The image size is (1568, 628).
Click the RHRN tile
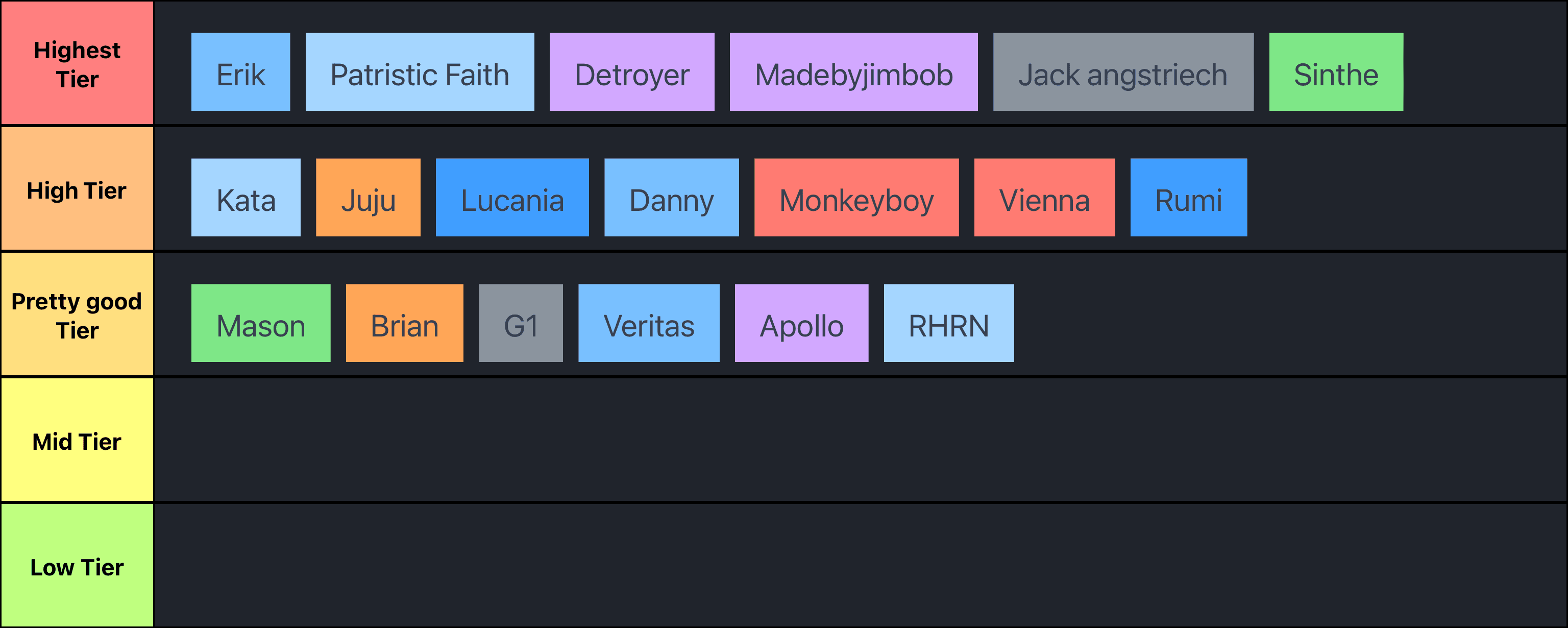[x=948, y=323]
